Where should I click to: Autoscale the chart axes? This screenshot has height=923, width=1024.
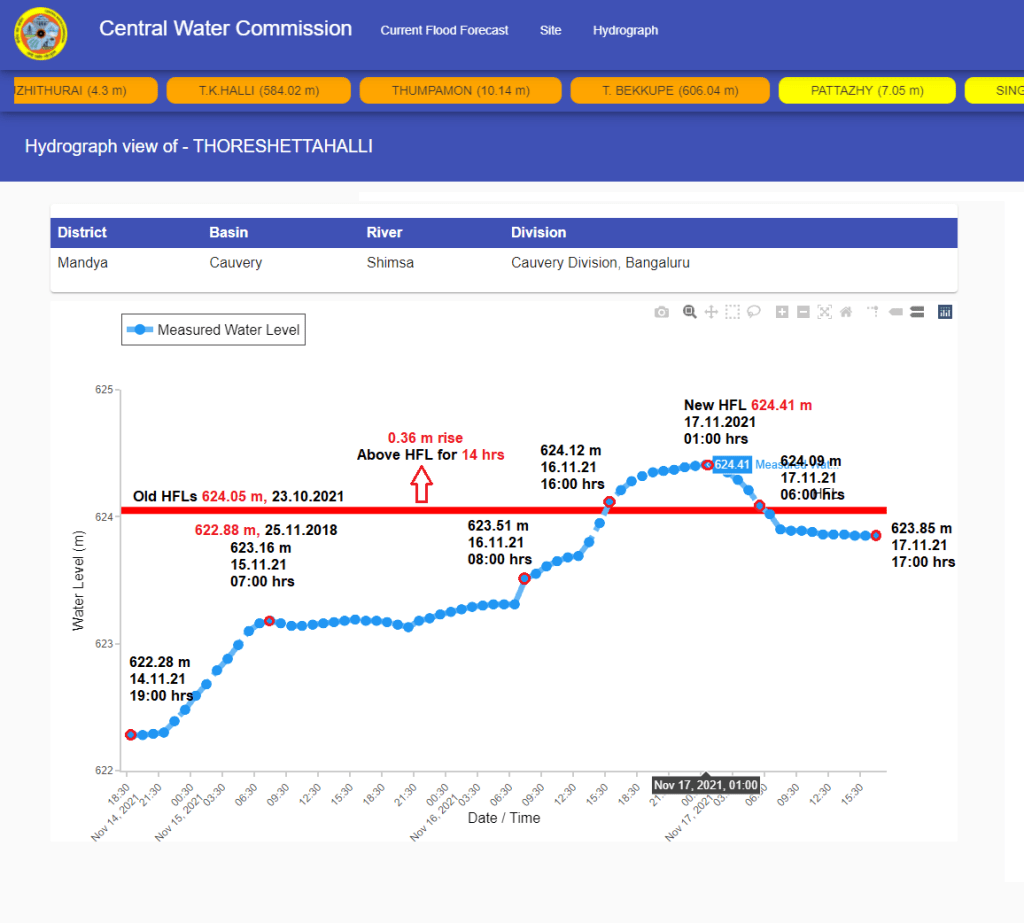(824, 312)
